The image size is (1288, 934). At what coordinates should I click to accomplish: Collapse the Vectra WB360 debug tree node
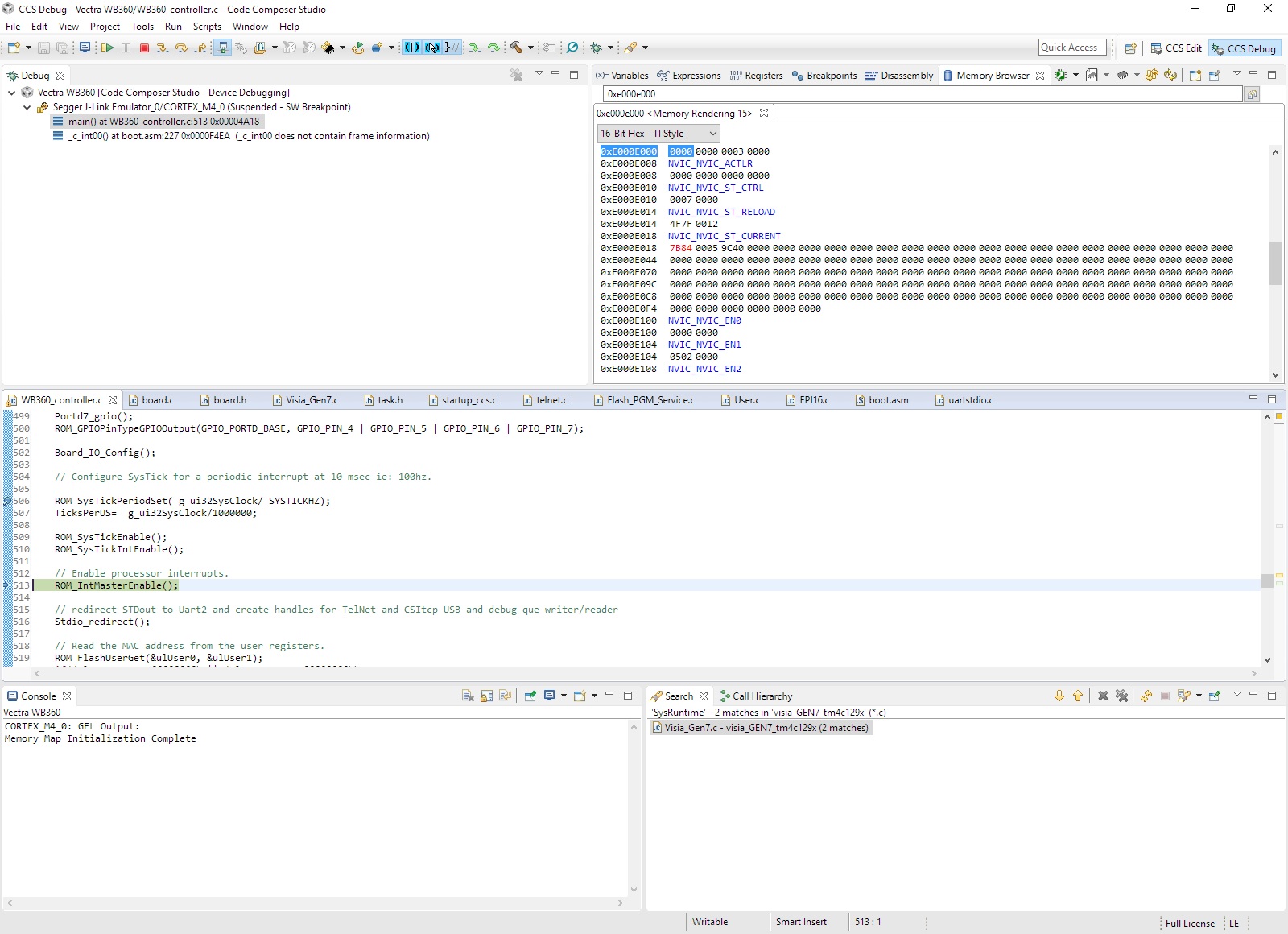click(x=11, y=93)
